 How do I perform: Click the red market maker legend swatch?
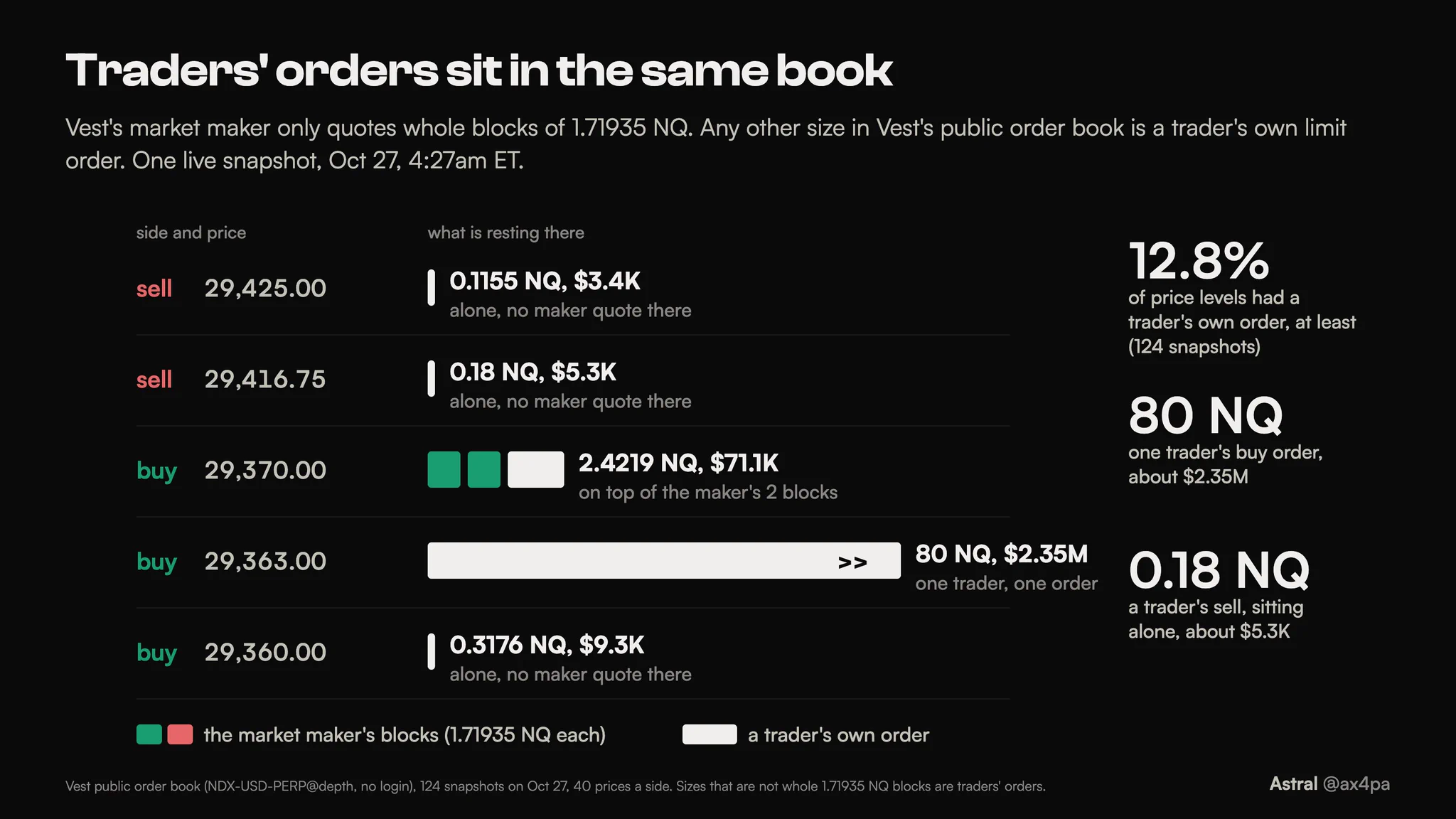tap(180, 734)
